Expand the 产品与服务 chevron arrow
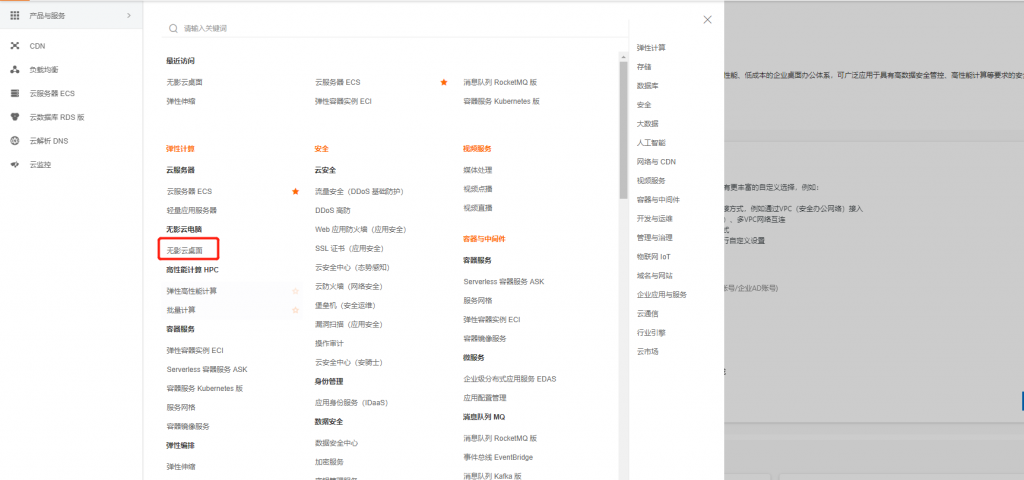This screenshot has width=1024, height=480. pos(129,15)
